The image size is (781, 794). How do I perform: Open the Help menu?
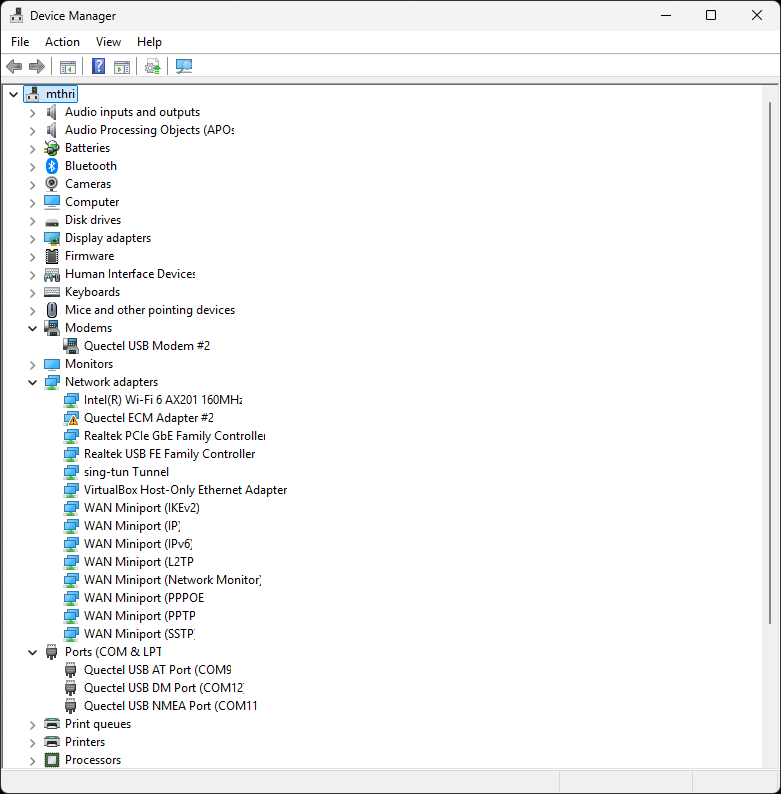(x=149, y=42)
